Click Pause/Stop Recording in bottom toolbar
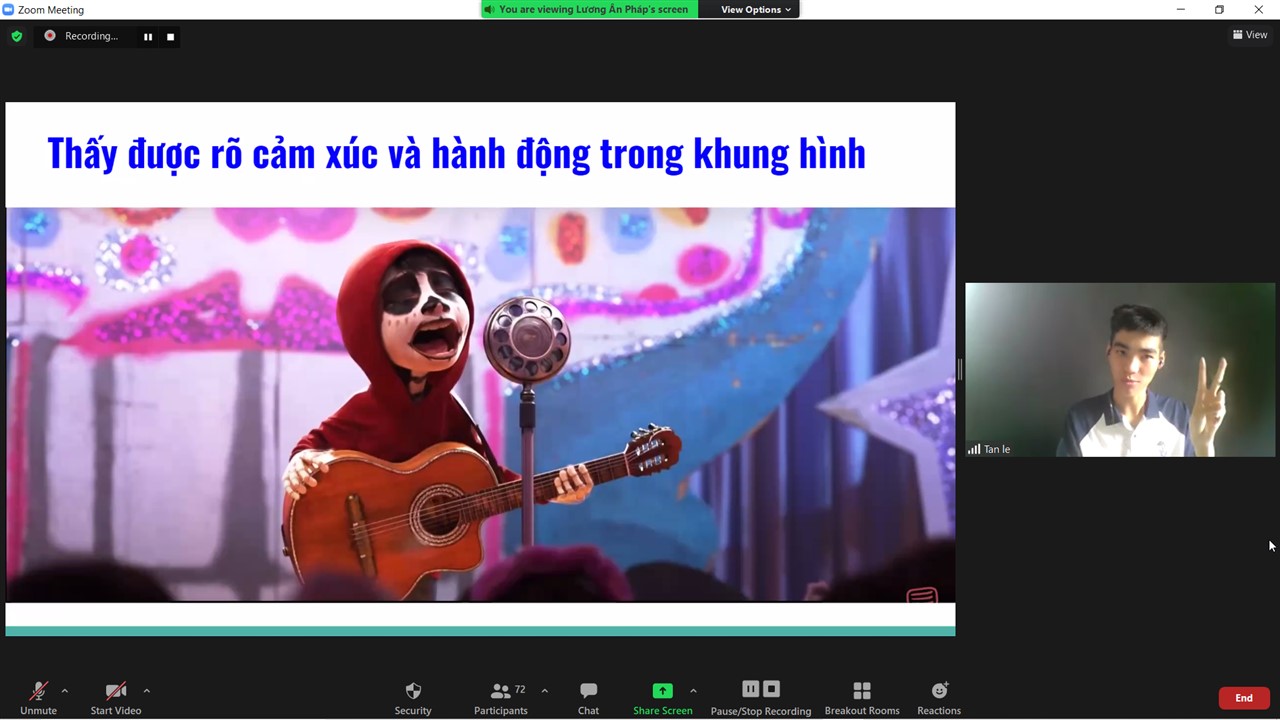This screenshot has width=1280, height=720. pos(761,698)
